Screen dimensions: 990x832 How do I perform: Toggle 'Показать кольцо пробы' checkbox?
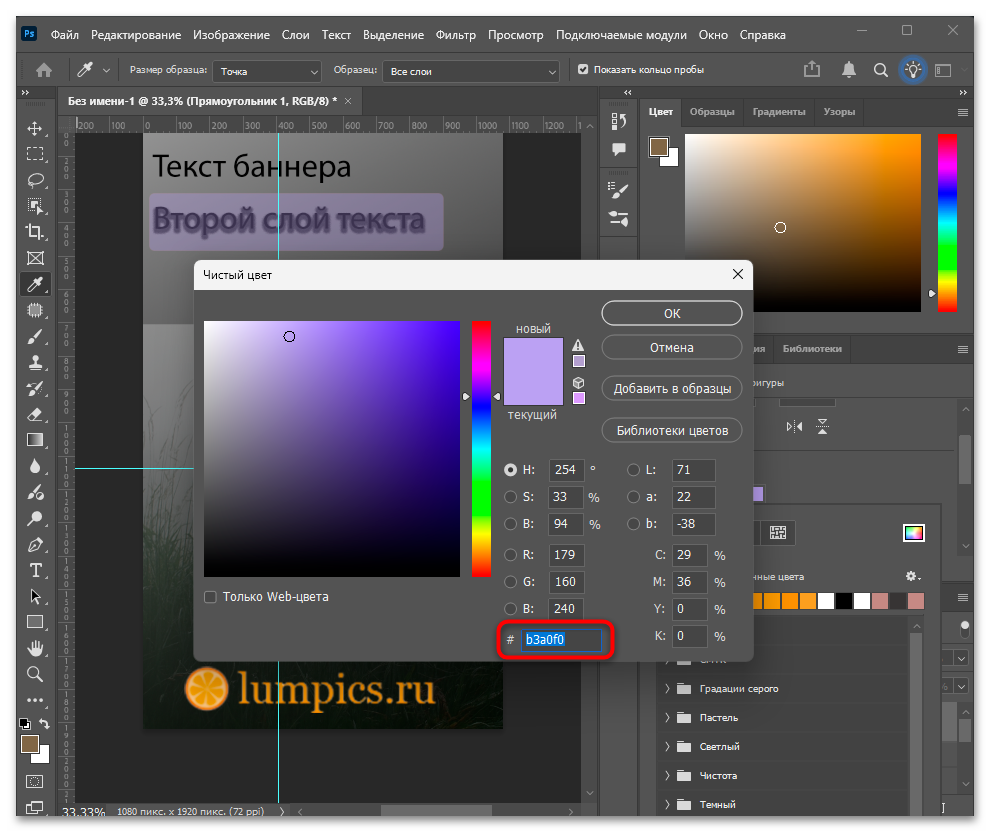point(583,69)
